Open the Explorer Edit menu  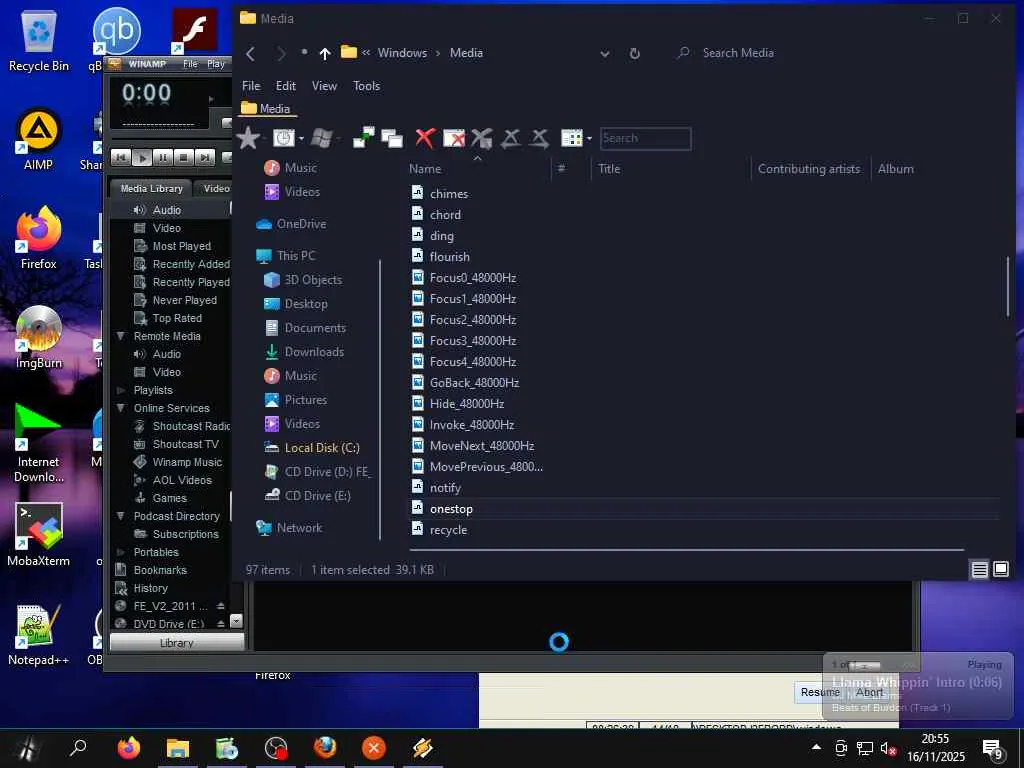point(285,86)
